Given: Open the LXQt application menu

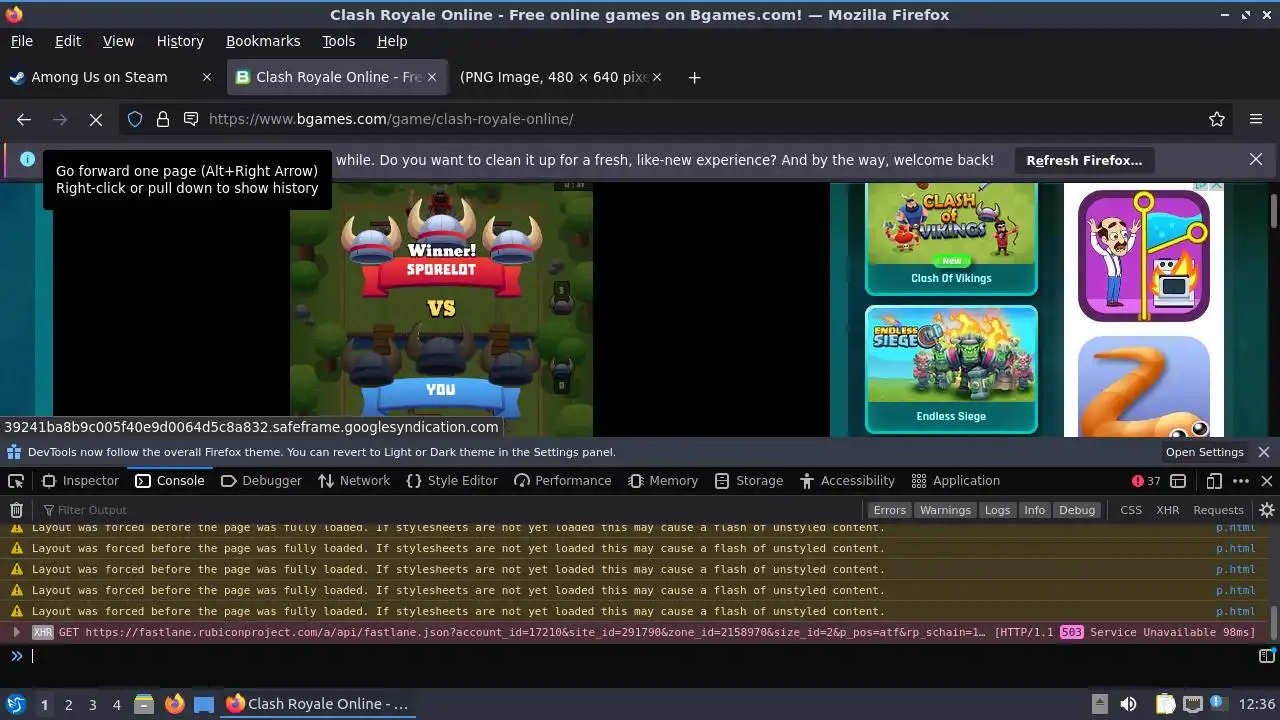Looking at the screenshot, I should tap(16, 704).
